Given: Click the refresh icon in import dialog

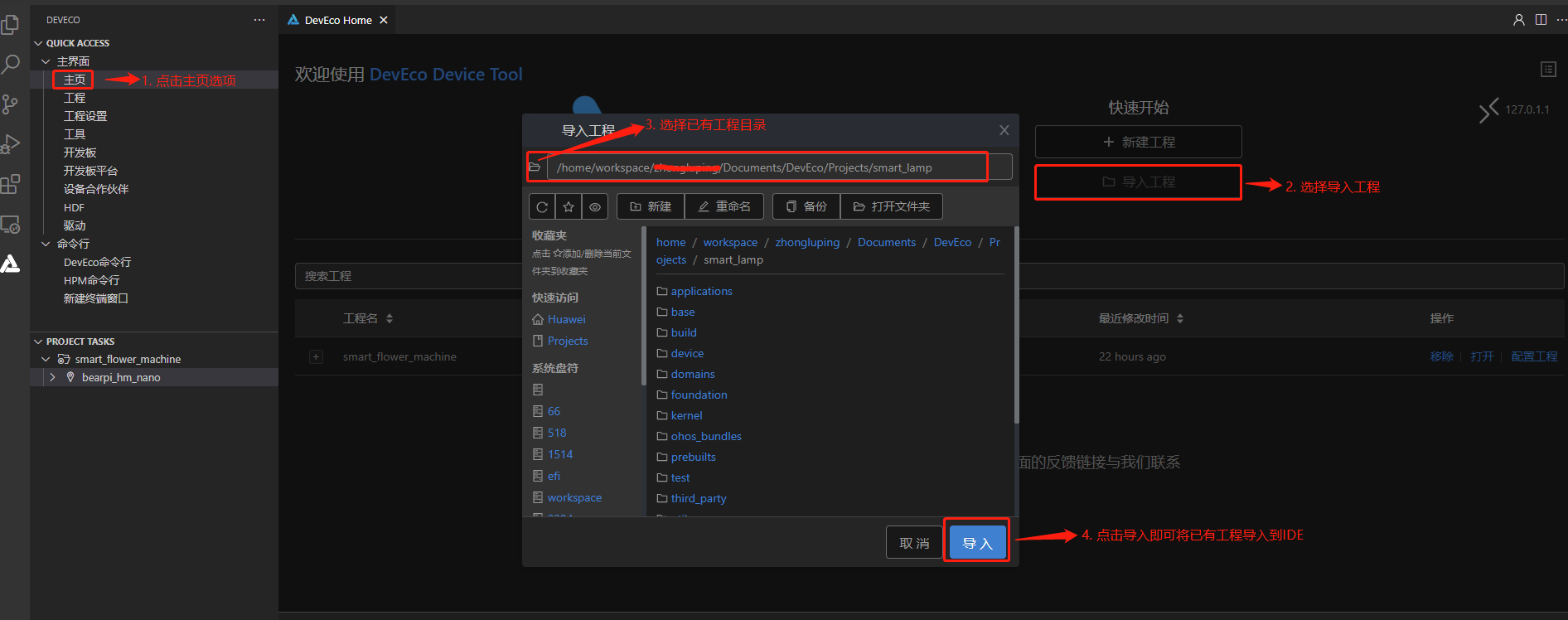Looking at the screenshot, I should point(542,206).
